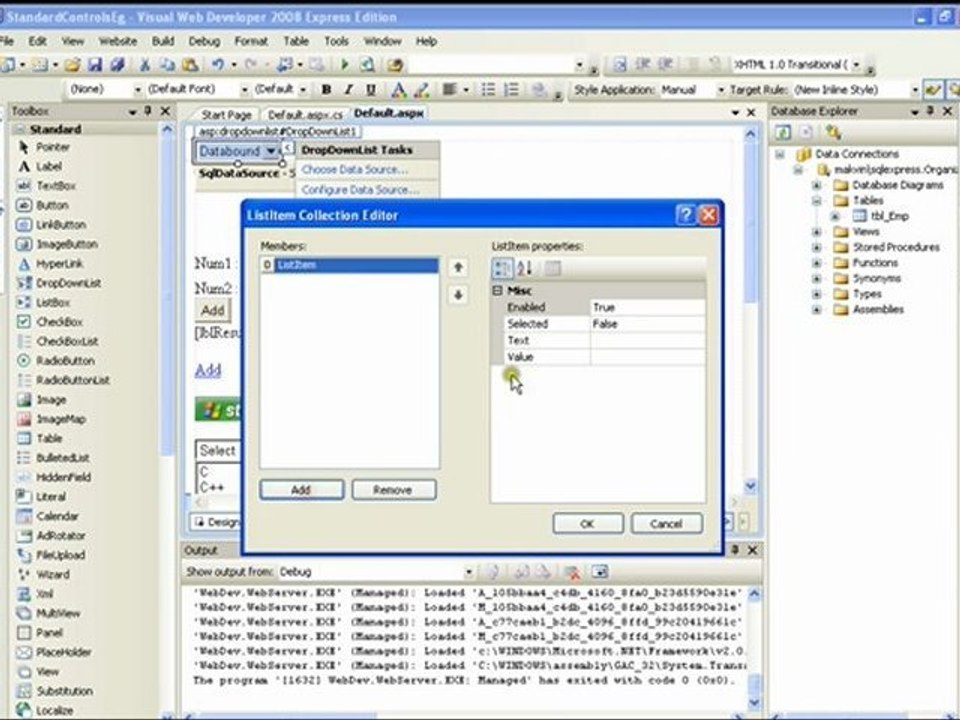The width and height of the screenshot is (960, 720).
Task: Click Choose Data Source link
Action: point(354,170)
